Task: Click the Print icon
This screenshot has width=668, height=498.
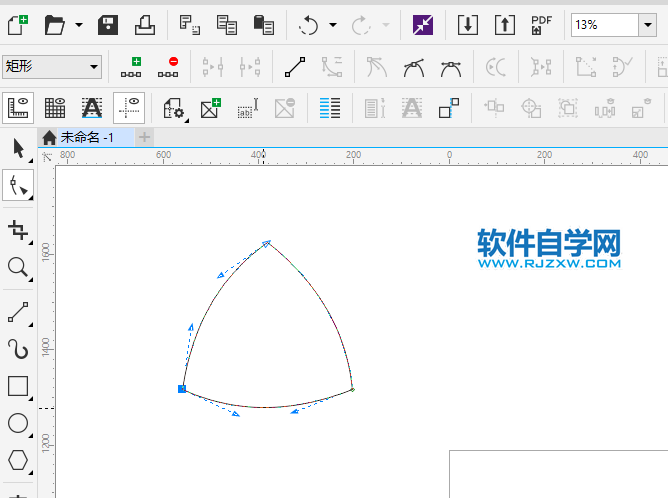Action: [x=145, y=25]
